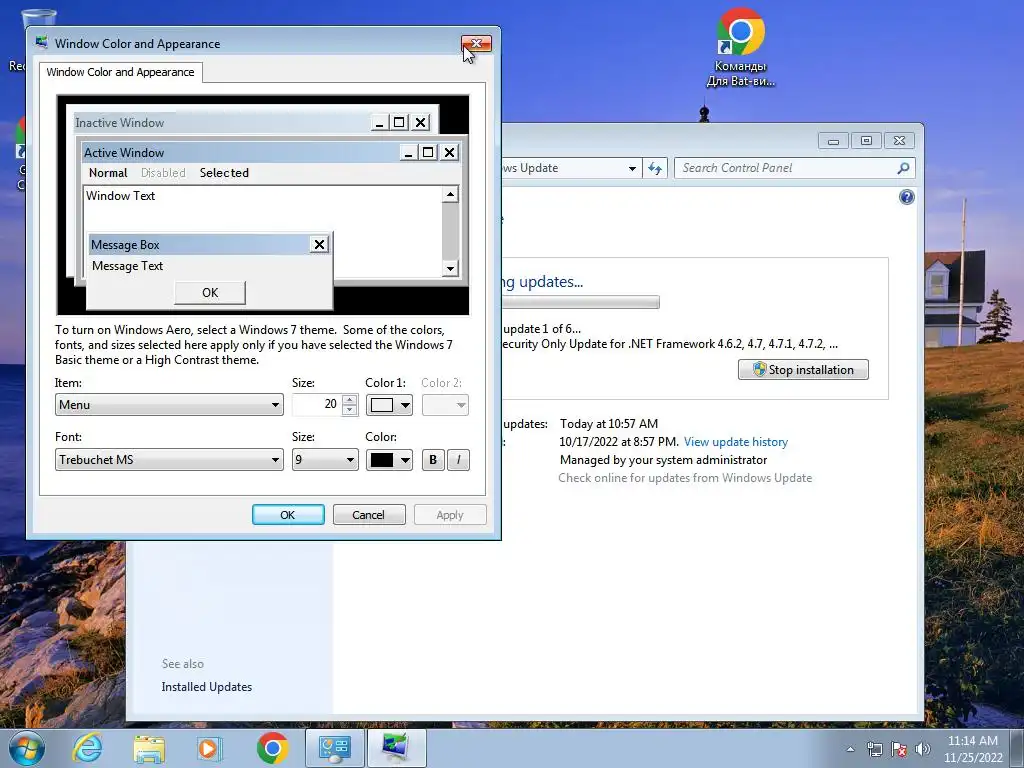Click preview Inactive Window close button

click(x=421, y=122)
